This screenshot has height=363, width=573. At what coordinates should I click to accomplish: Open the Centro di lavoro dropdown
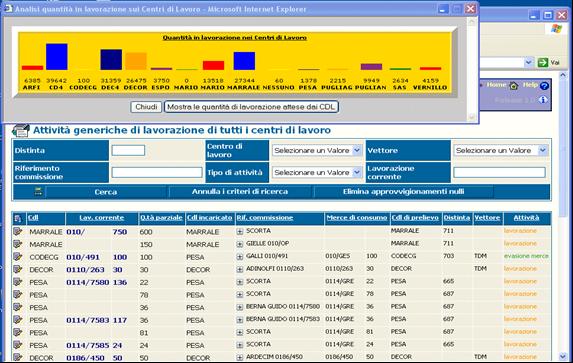point(317,150)
